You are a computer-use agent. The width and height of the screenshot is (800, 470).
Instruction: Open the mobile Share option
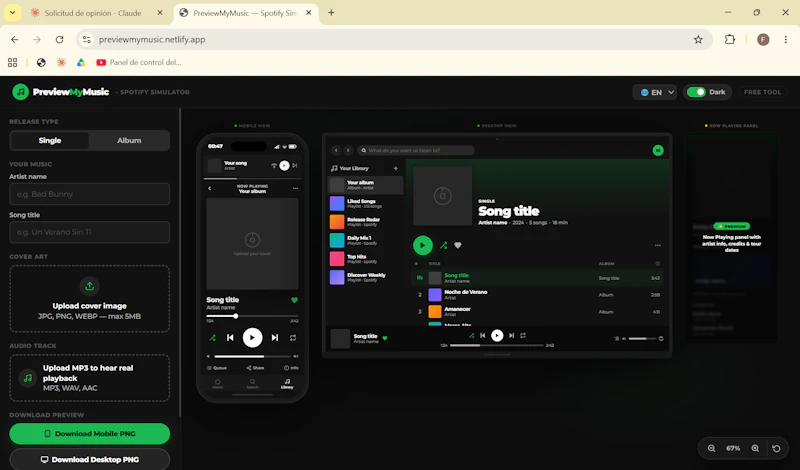(x=255, y=368)
